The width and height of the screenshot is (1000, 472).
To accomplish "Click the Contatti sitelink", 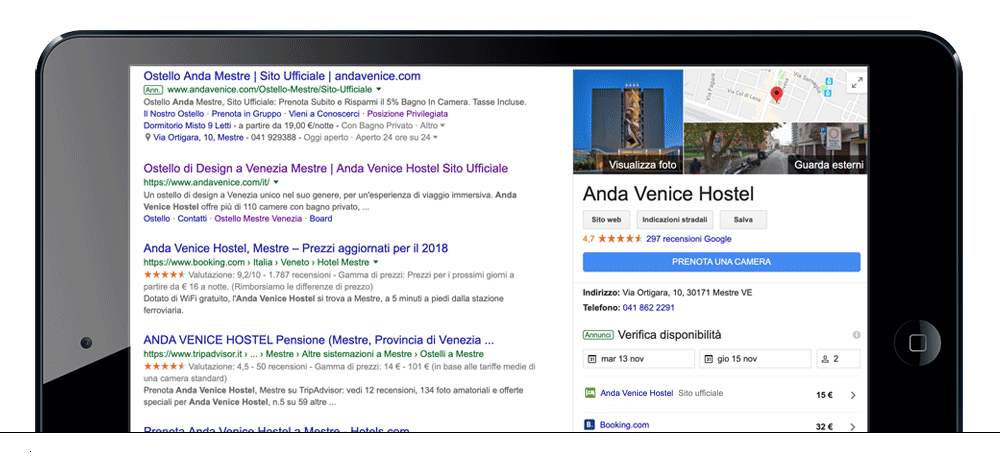I will (x=192, y=218).
